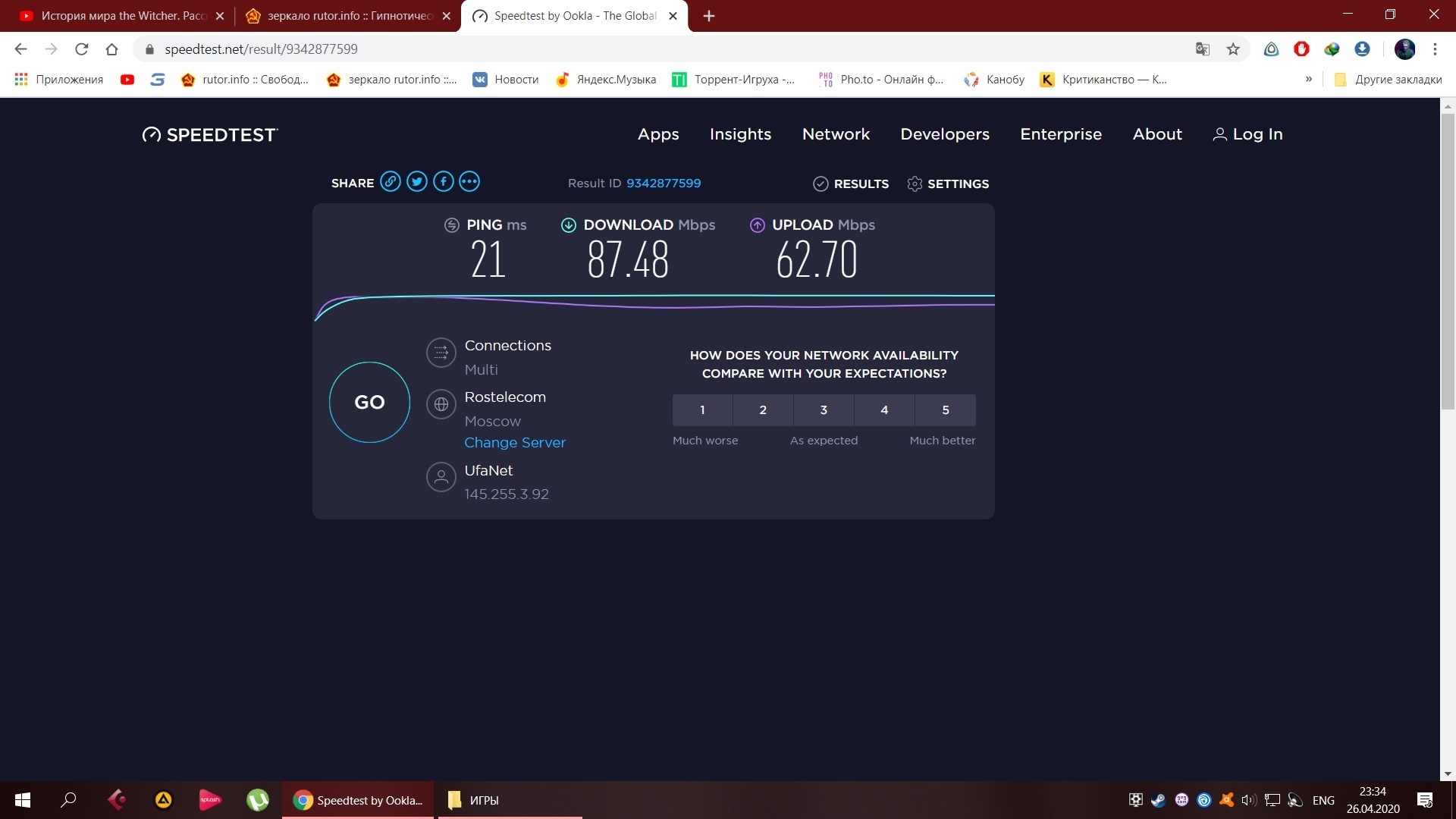1456x819 pixels.
Task: Share the result on Twitter
Action: pos(416,182)
